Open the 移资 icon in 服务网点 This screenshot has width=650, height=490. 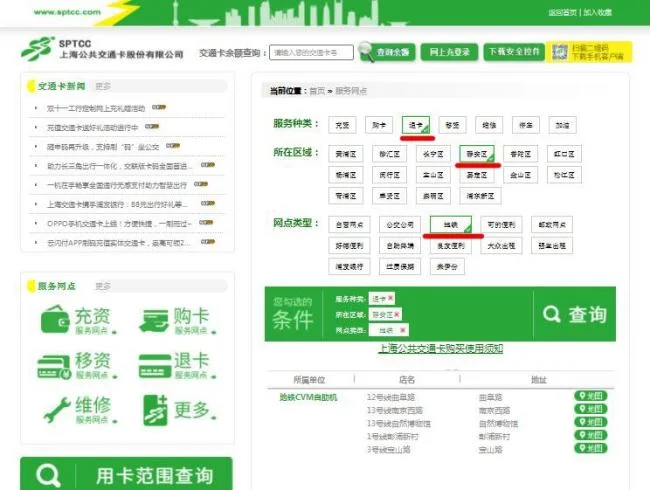[x=54, y=366]
